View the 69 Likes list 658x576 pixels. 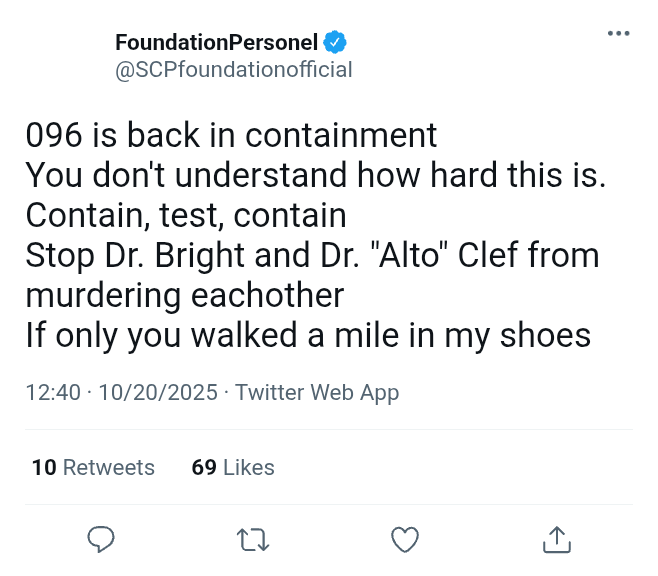click(233, 467)
